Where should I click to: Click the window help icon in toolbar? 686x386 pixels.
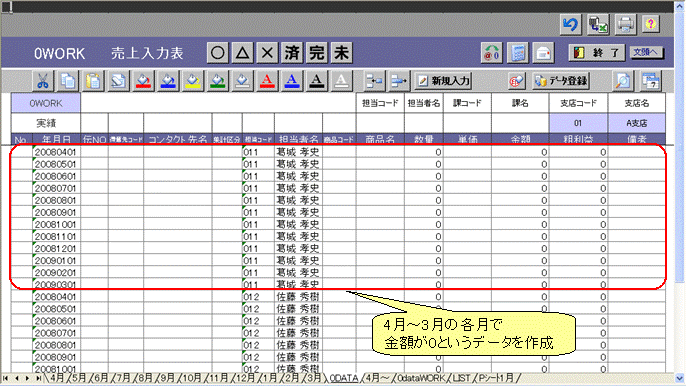click(x=651, y=81)
